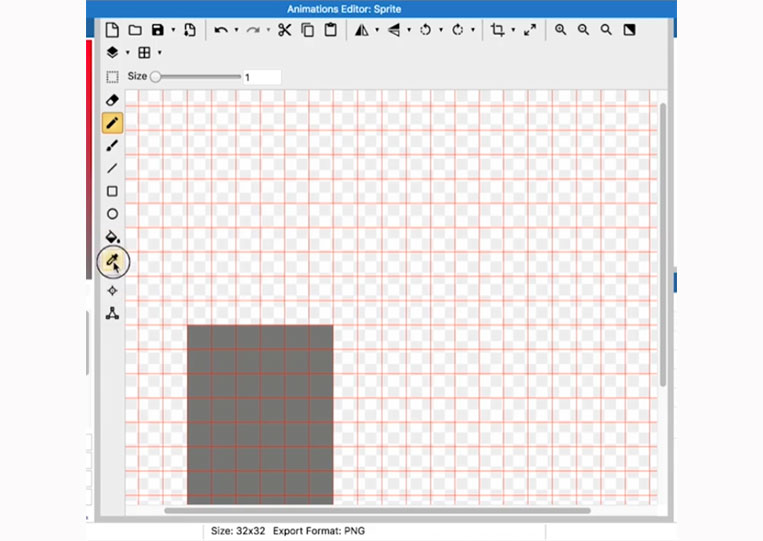The width and height of the screenshot is (763, 541).
Task: Rotate the sprite counterclockwise
Action: coord(426,30)
